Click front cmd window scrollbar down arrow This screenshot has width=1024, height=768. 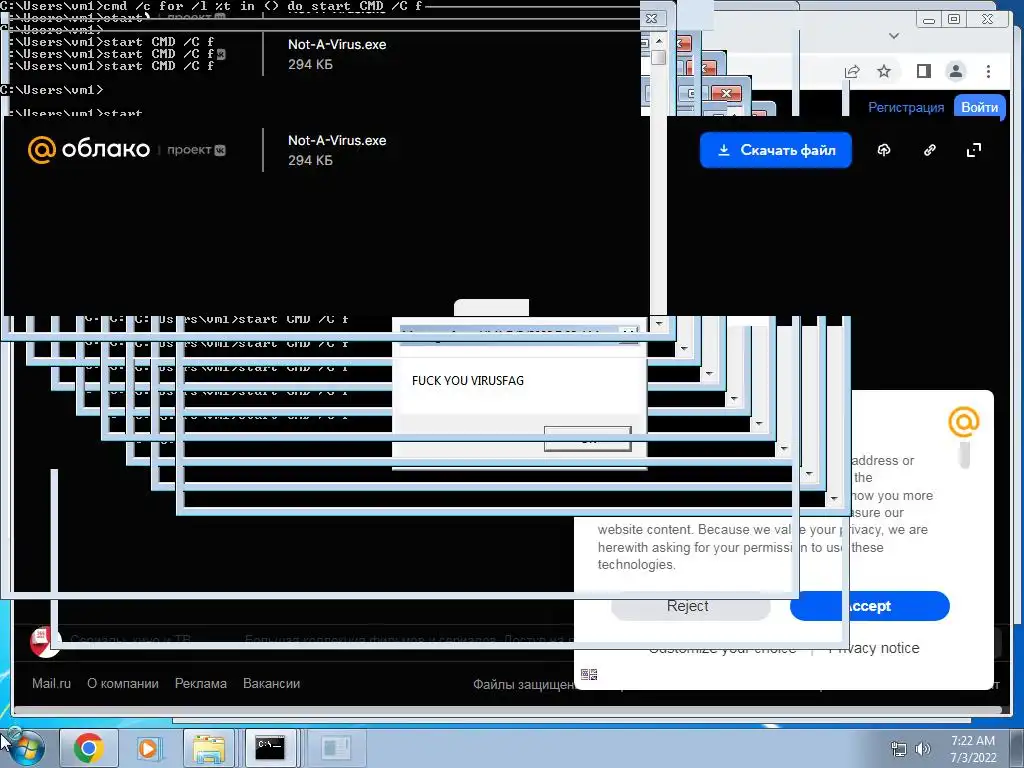pyautogui.click(x=659, y=324)
